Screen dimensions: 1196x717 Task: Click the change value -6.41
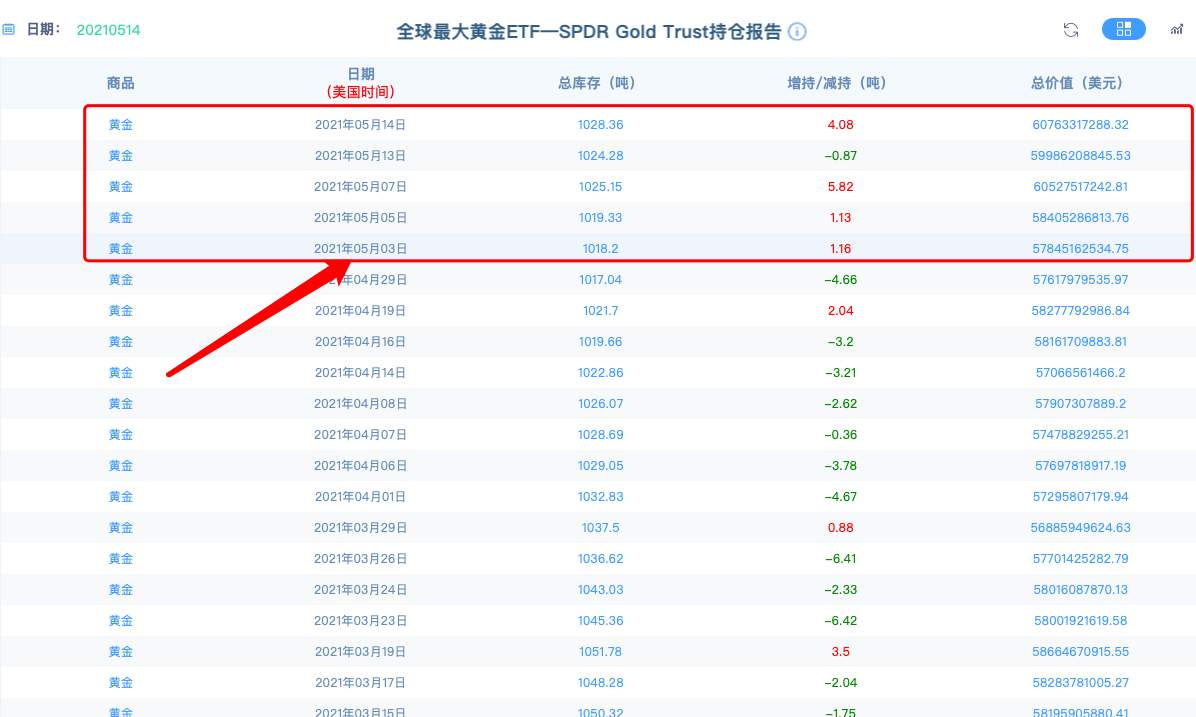point(840,559)
